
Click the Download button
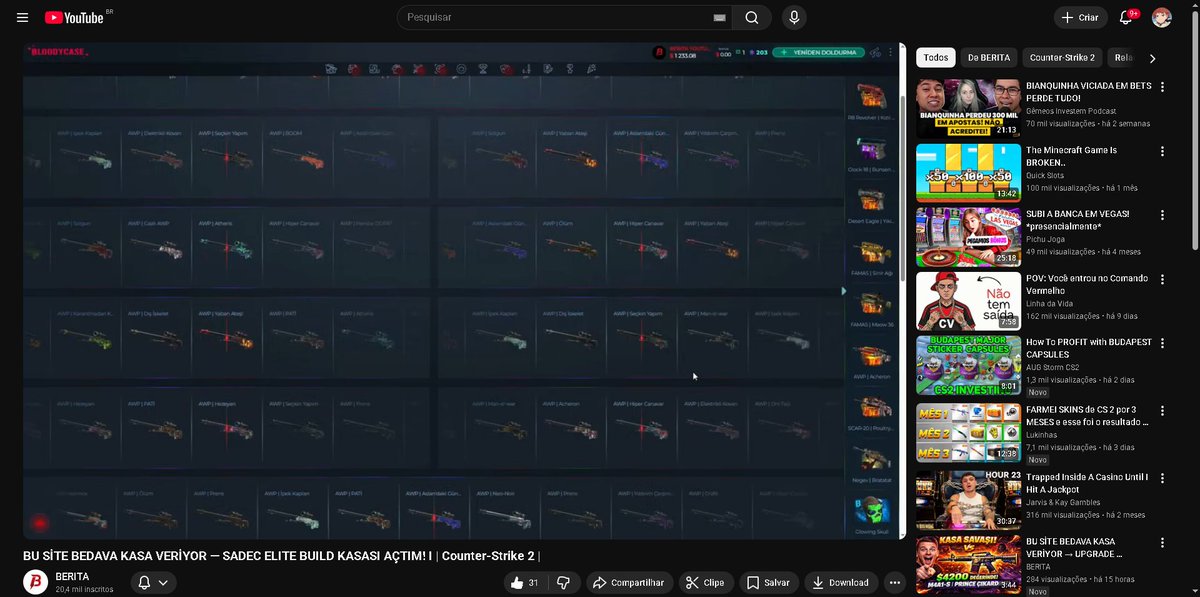tap(840, 582)
